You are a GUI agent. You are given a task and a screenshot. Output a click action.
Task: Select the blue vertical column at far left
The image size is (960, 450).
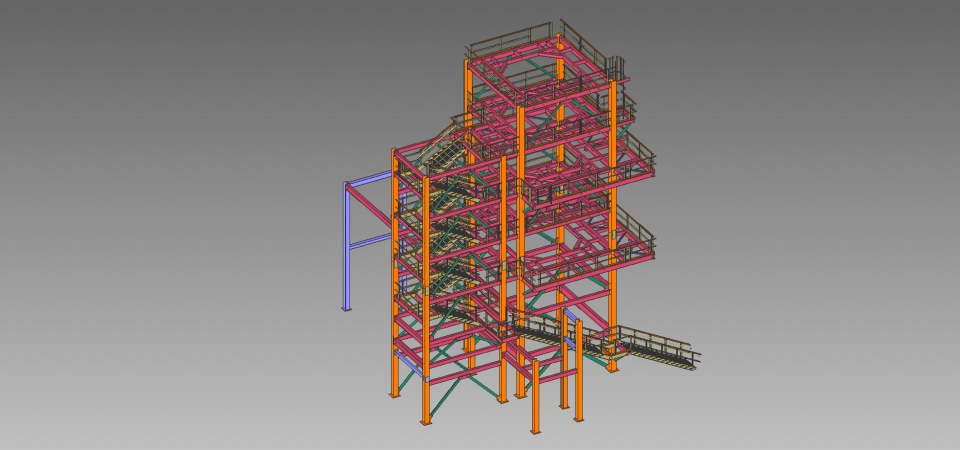point(347,250)
